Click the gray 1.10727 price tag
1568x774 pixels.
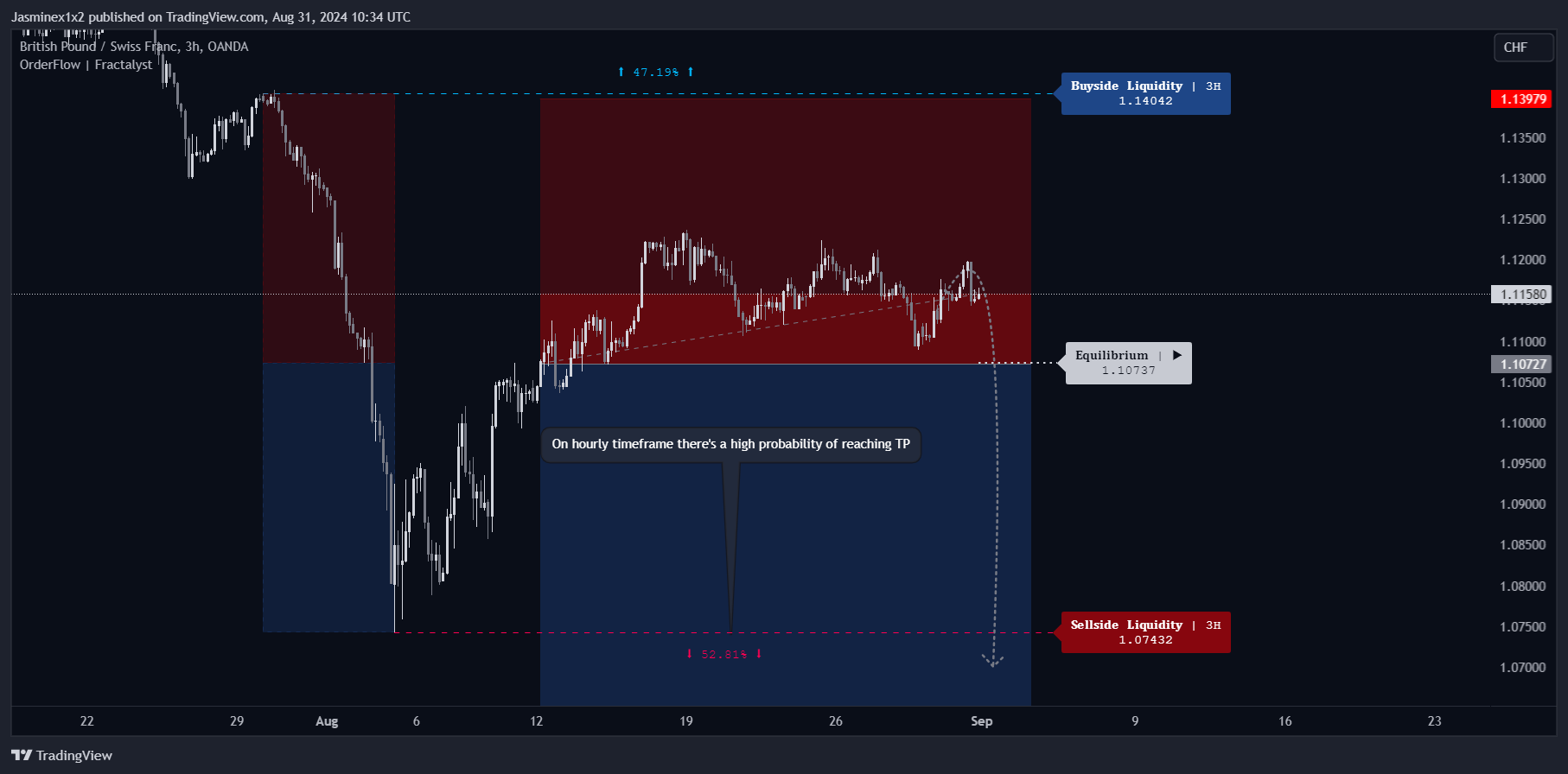click(1521, 365)
